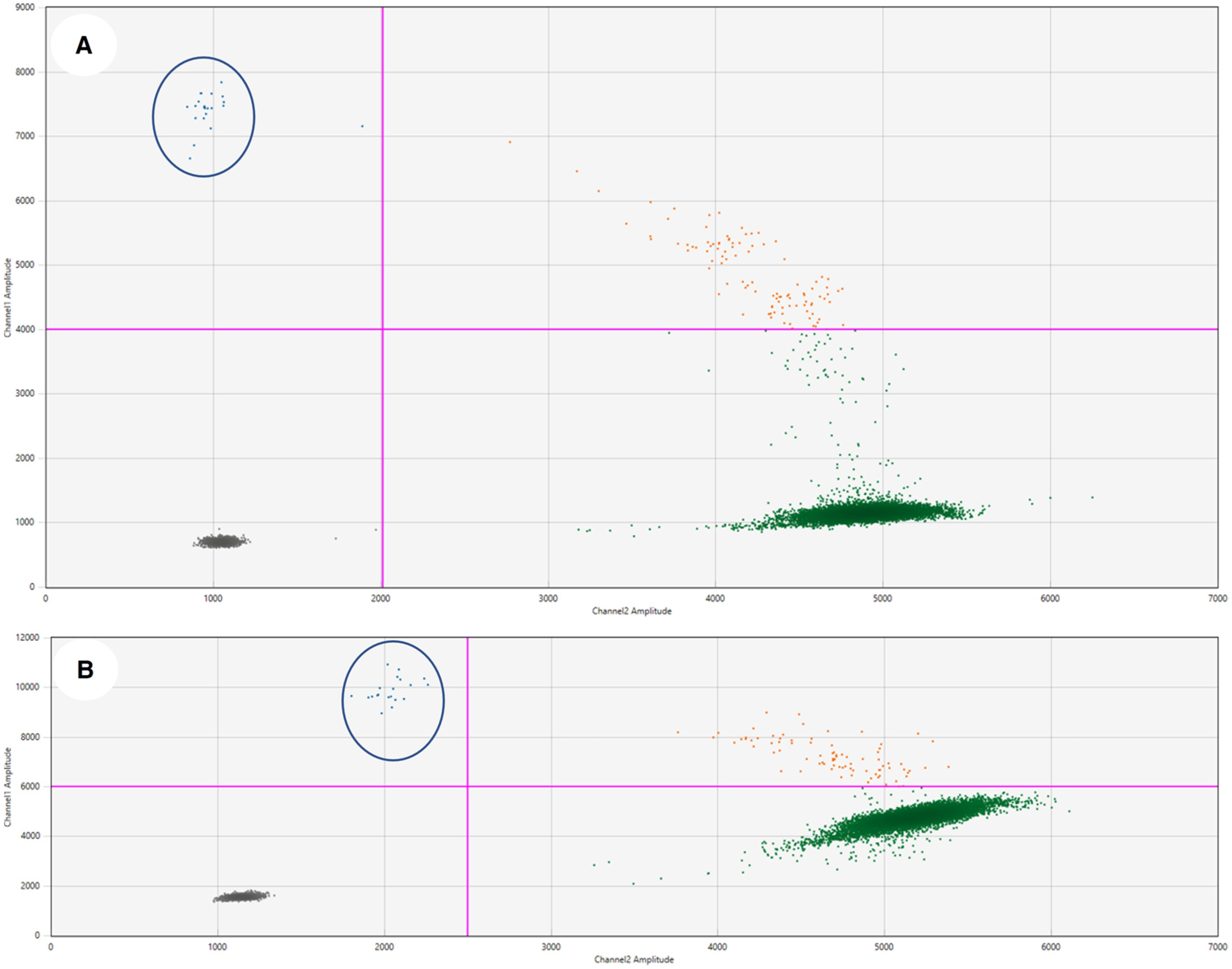Select the gray negative droplet cluster in plot B

243,896
